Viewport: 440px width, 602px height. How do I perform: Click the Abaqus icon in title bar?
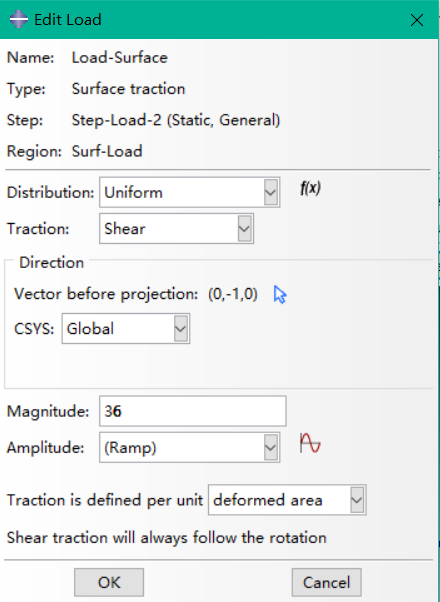click(18, 19)
